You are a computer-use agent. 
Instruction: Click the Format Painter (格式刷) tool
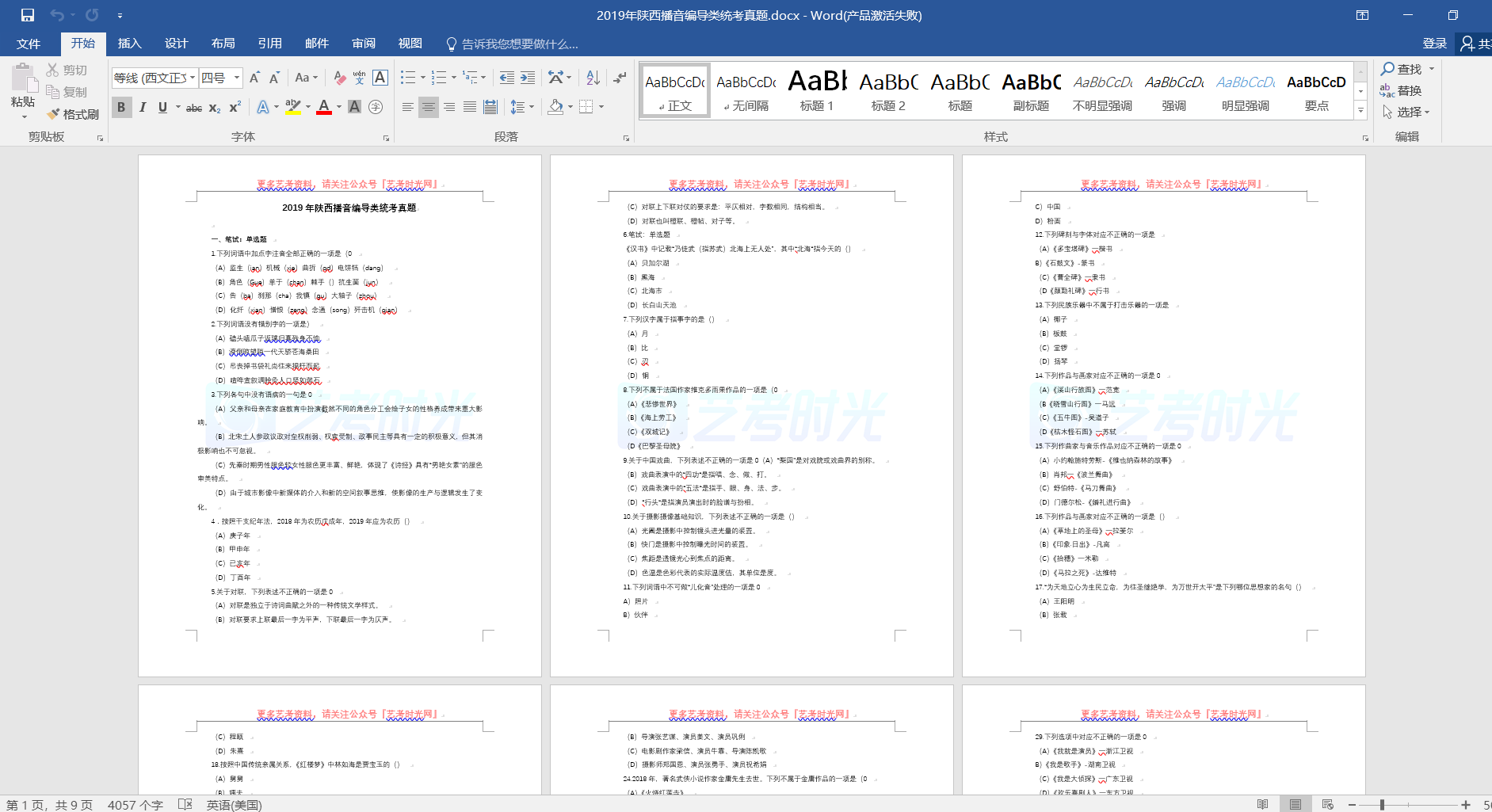coord(73,114)
